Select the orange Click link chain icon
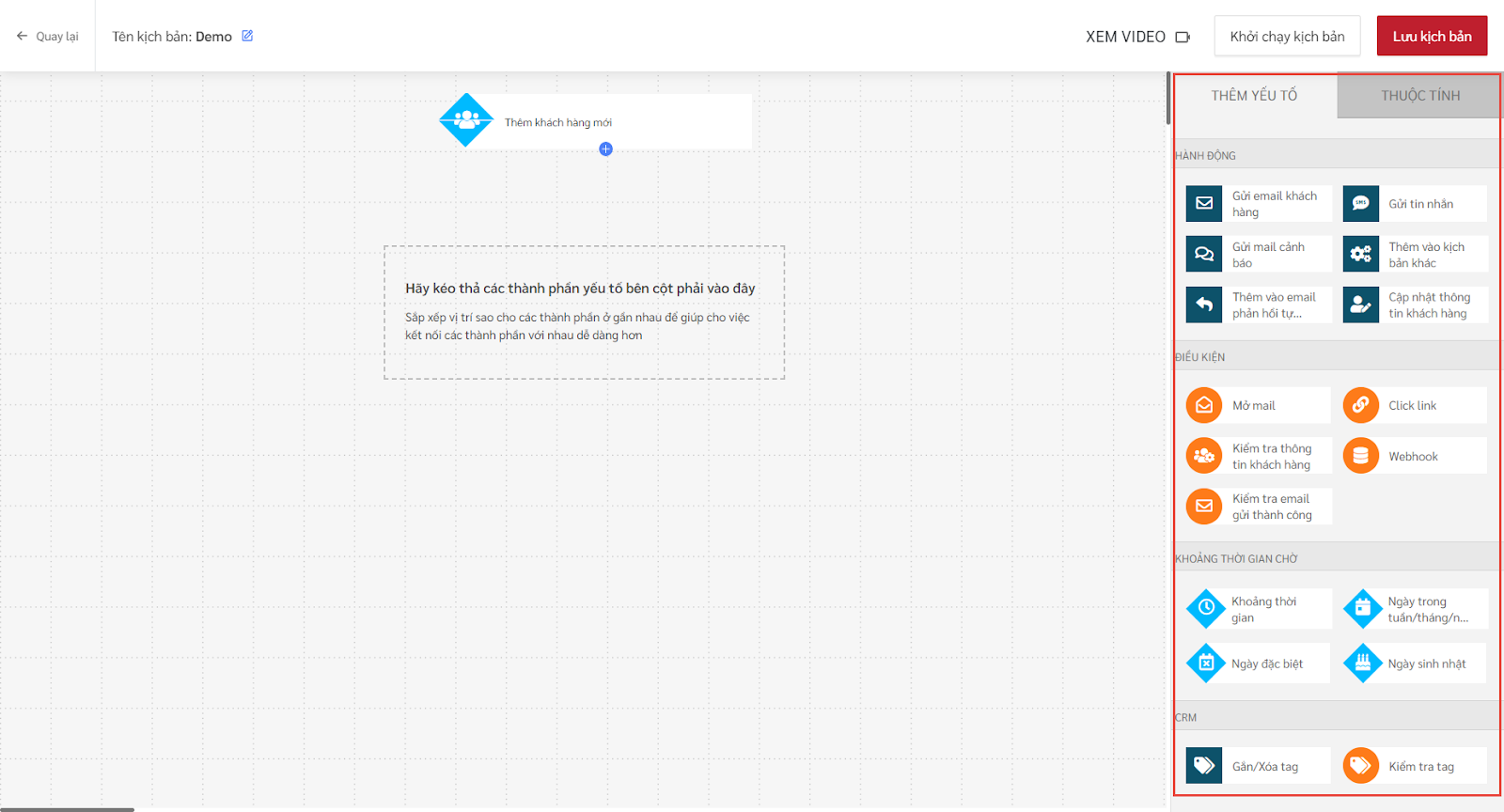The image size is (1504, 812). pos(1361,405)
